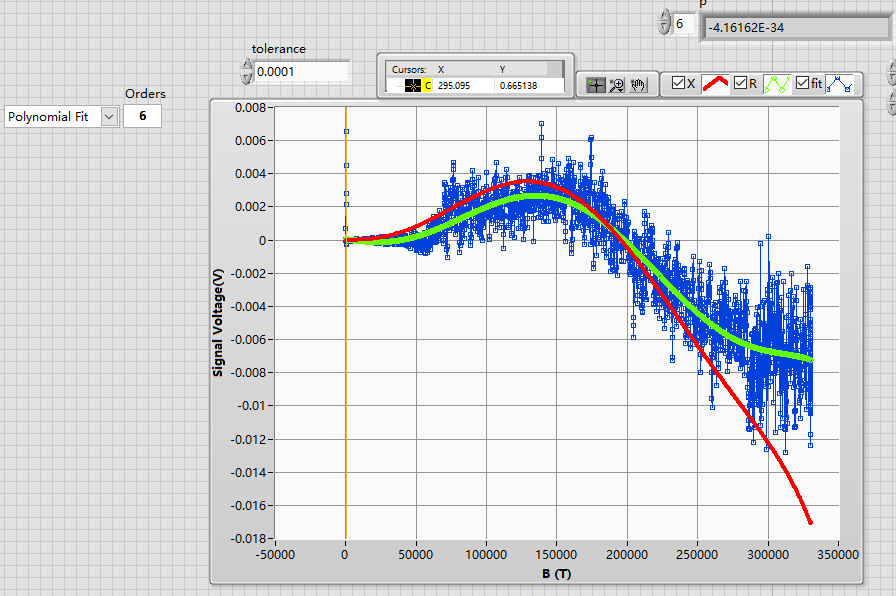This screenshot has height=596, width=896.
Task: Click the Orders value field
Action: pyautogui.click(x=142, y=116)
